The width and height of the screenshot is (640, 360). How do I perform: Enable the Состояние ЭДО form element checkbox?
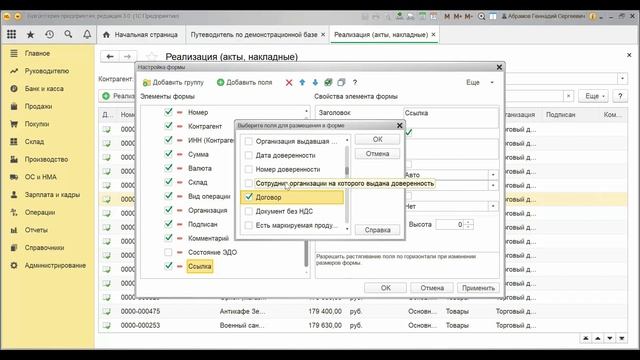(168, 252)
